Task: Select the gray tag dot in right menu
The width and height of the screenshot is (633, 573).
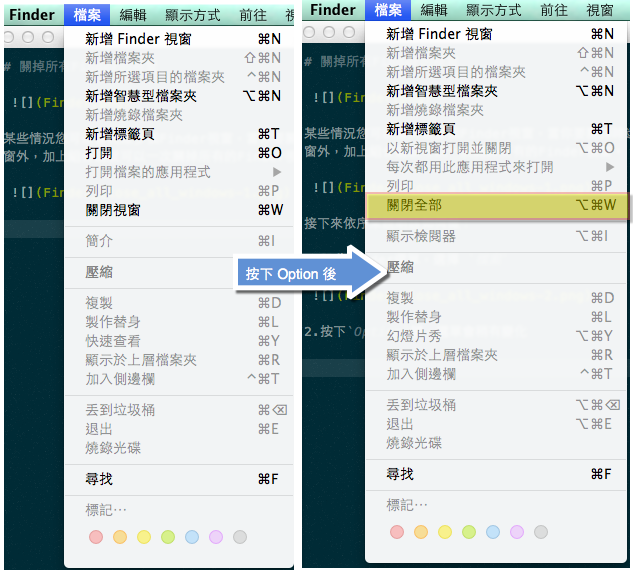Action: (x=541, y=532)
